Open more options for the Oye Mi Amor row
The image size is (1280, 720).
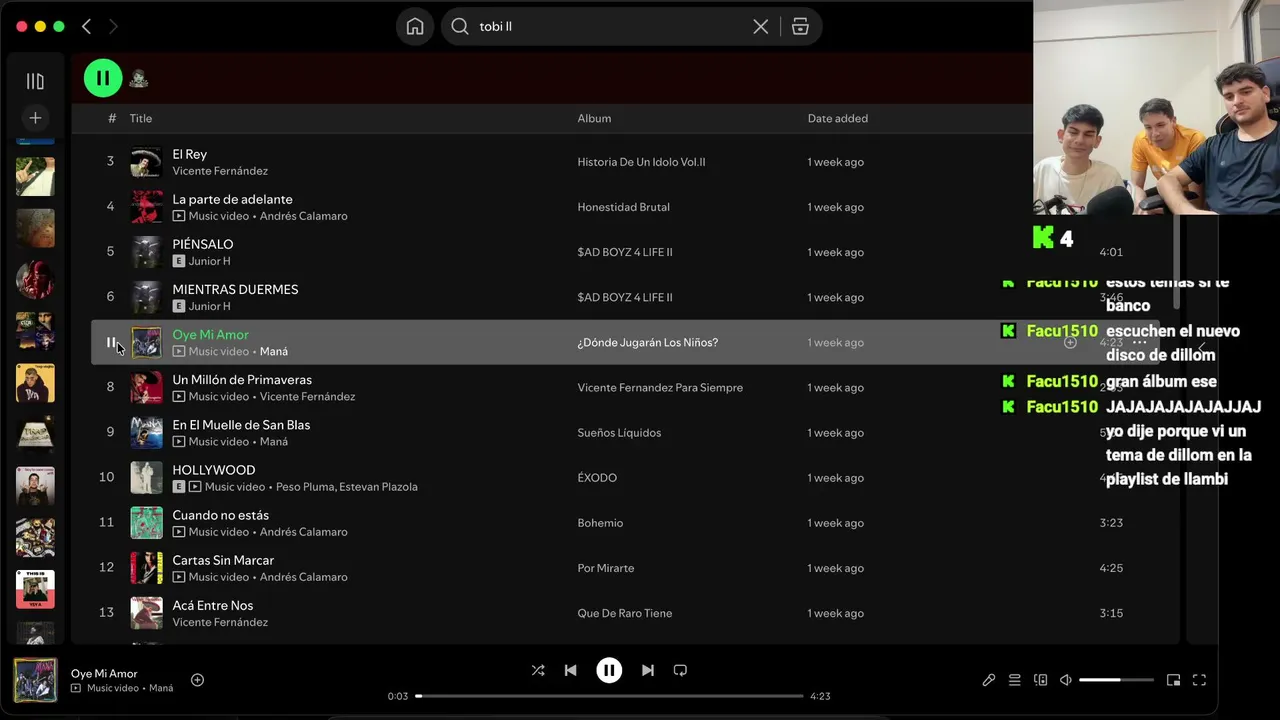point(1139,342)
